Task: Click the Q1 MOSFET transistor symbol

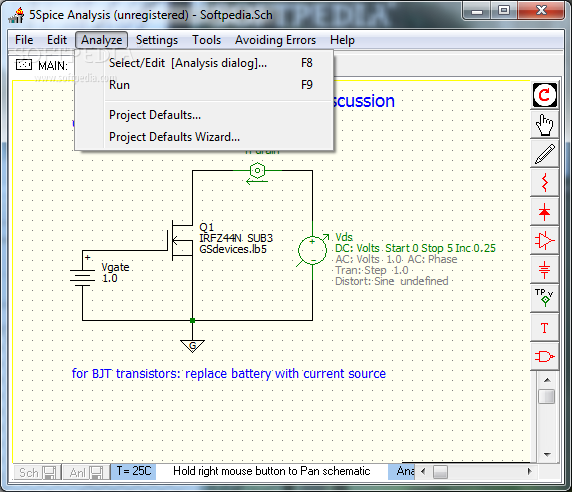Action: pos(181,240)
